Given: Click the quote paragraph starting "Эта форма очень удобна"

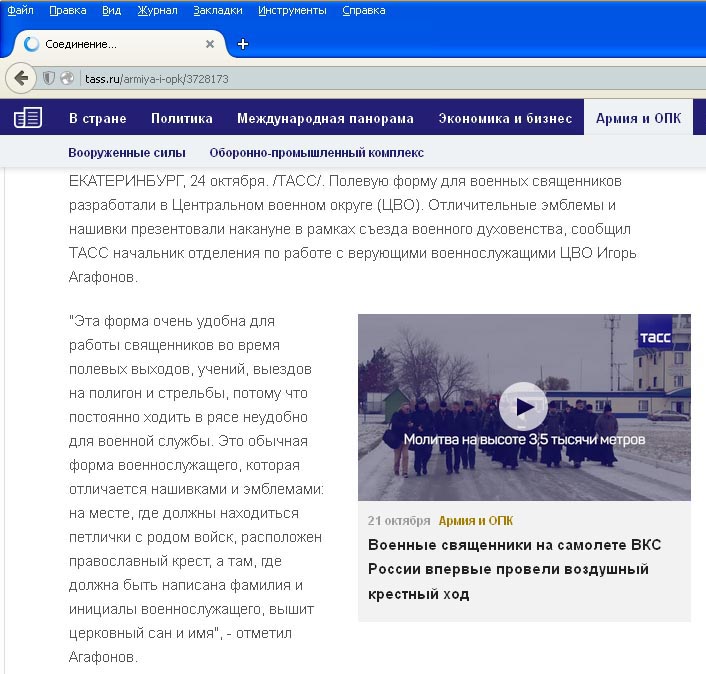Looking at the screenshot, I should [196, 489].
